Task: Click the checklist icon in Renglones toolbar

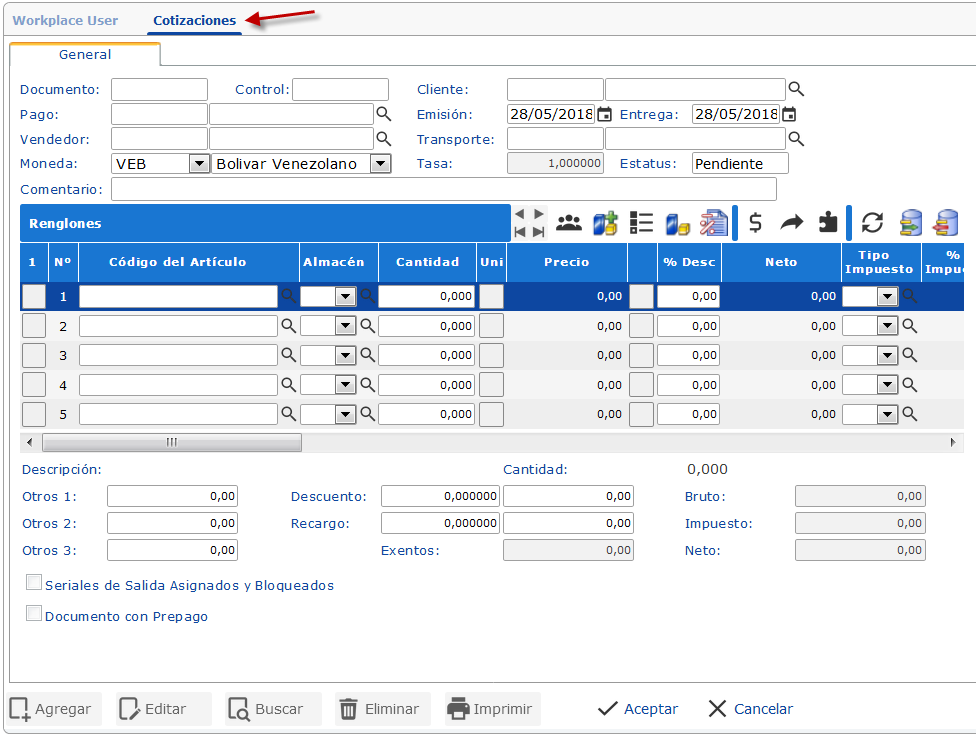Action: [x=641, y=223]
